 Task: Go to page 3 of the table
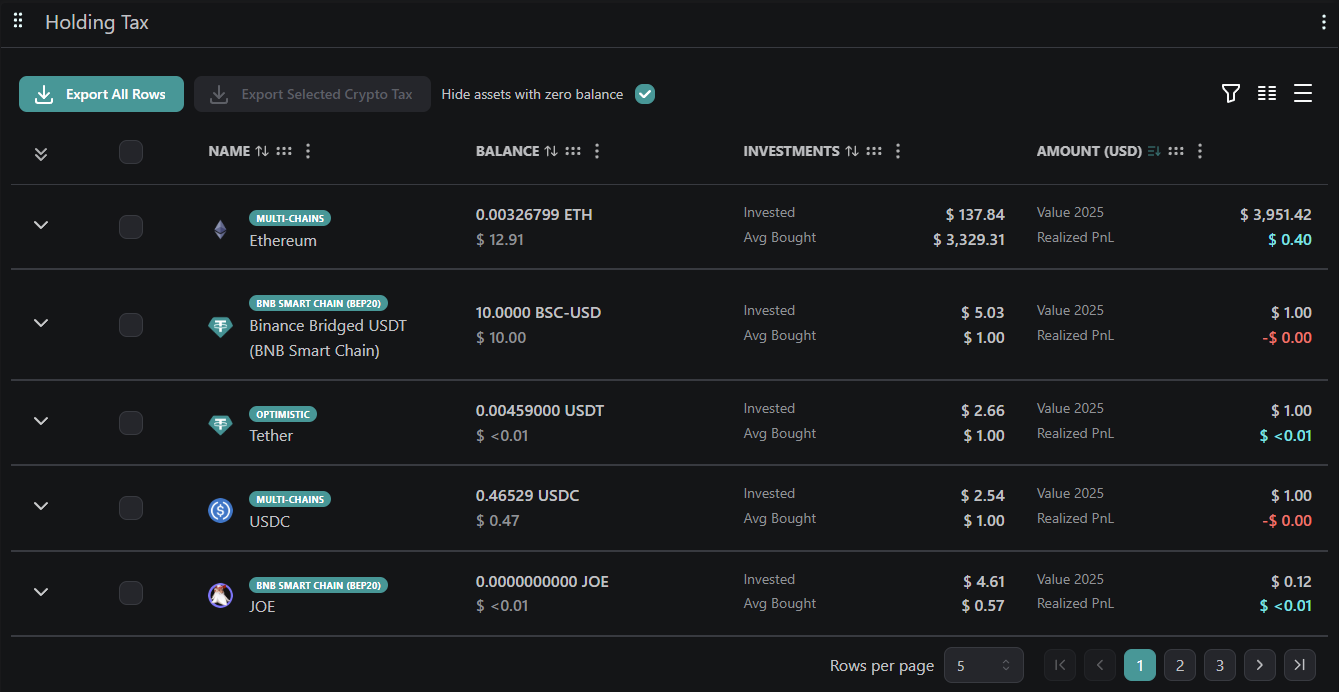[x=1219, y=665]
